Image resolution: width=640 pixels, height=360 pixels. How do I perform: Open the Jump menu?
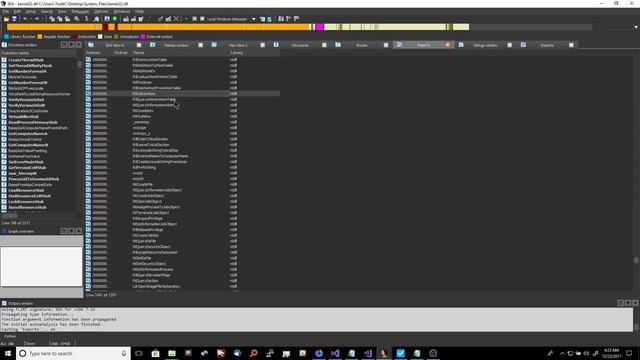pyautogui.click(x=31, y=11)
